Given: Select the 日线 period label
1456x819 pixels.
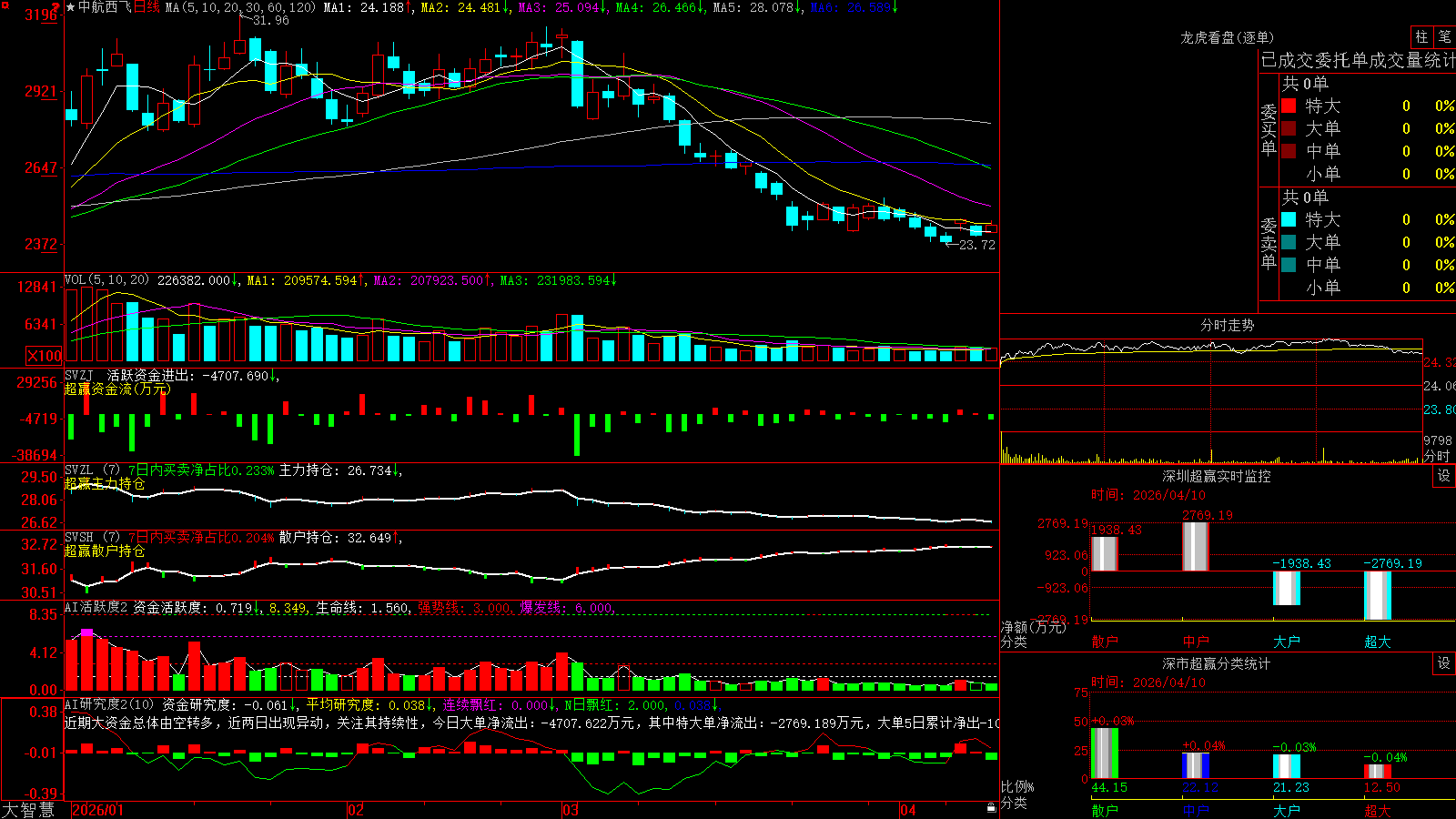Looking at the screenshot, I should (147, 7).
